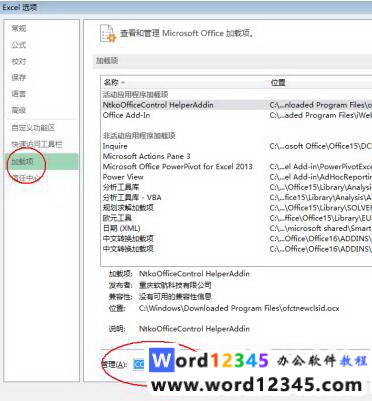Click the Power View location path cell
372x401 pixels.
tap(320, 177)
